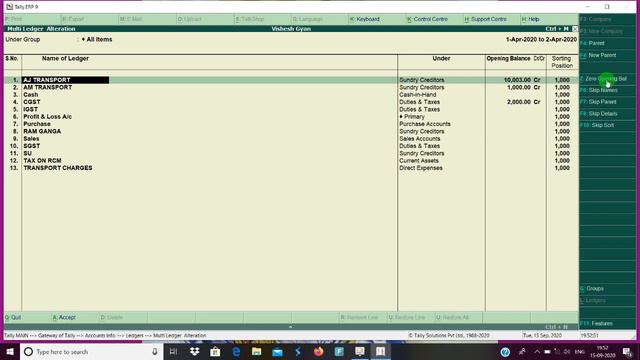Viewport: 640px width, 360px height.
Task: Click Sales Accounts group cell
Action: pyautogui.click(x=420, y=139)
